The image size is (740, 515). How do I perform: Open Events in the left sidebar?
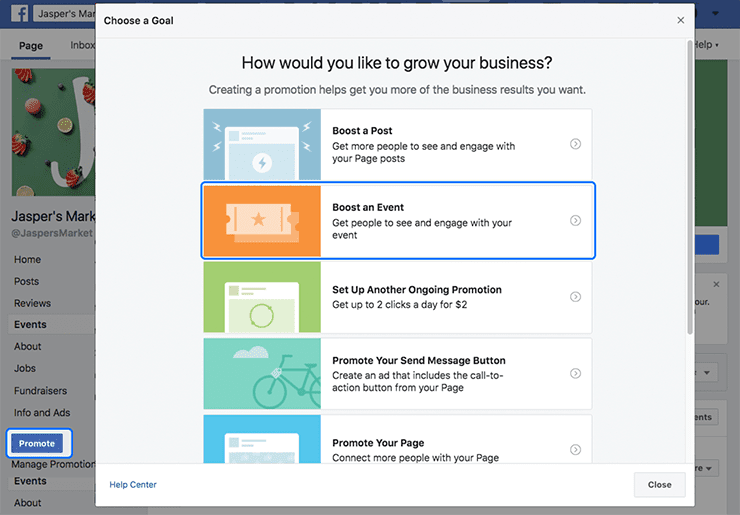pyautogui.click(x=30, y=325)
